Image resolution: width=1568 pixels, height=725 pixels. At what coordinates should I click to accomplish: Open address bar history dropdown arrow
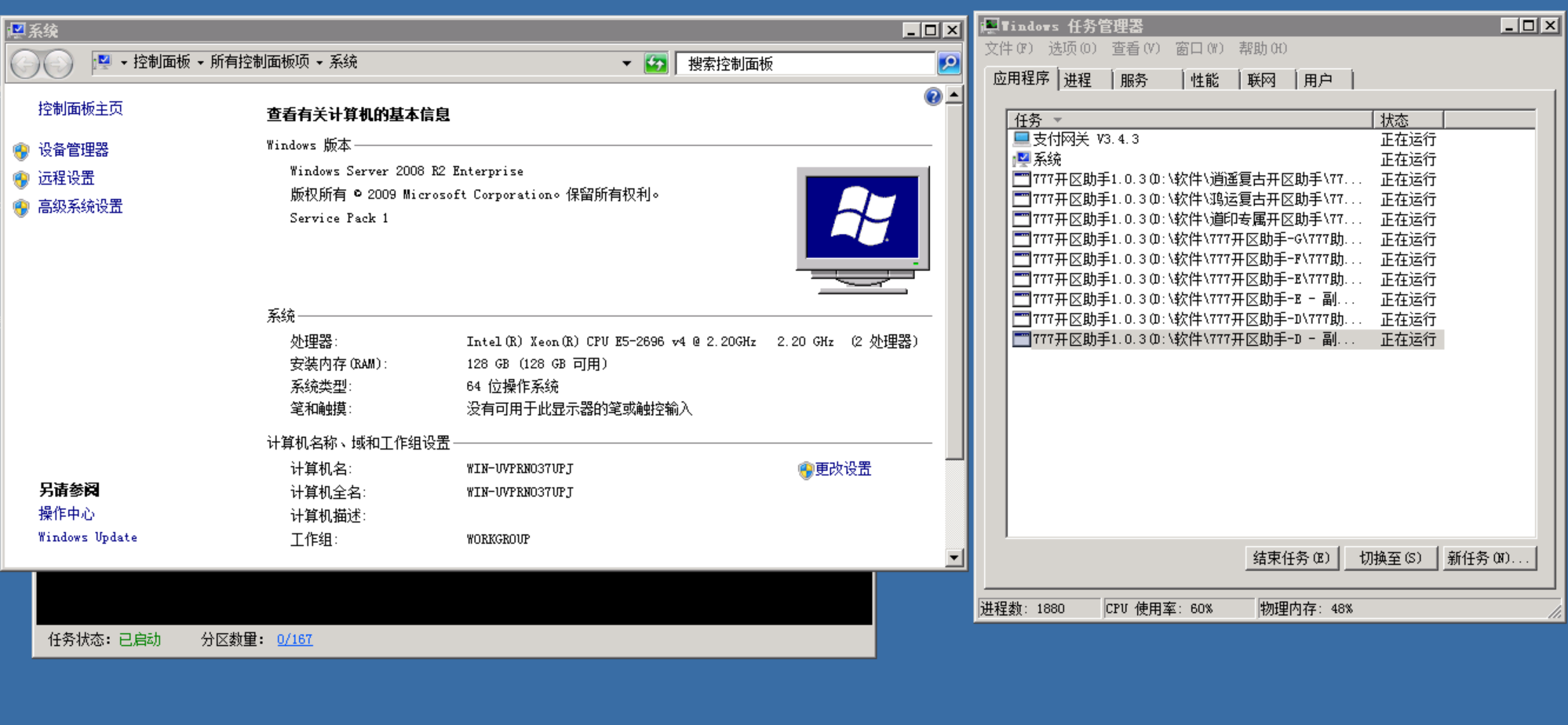pos(626,64)
